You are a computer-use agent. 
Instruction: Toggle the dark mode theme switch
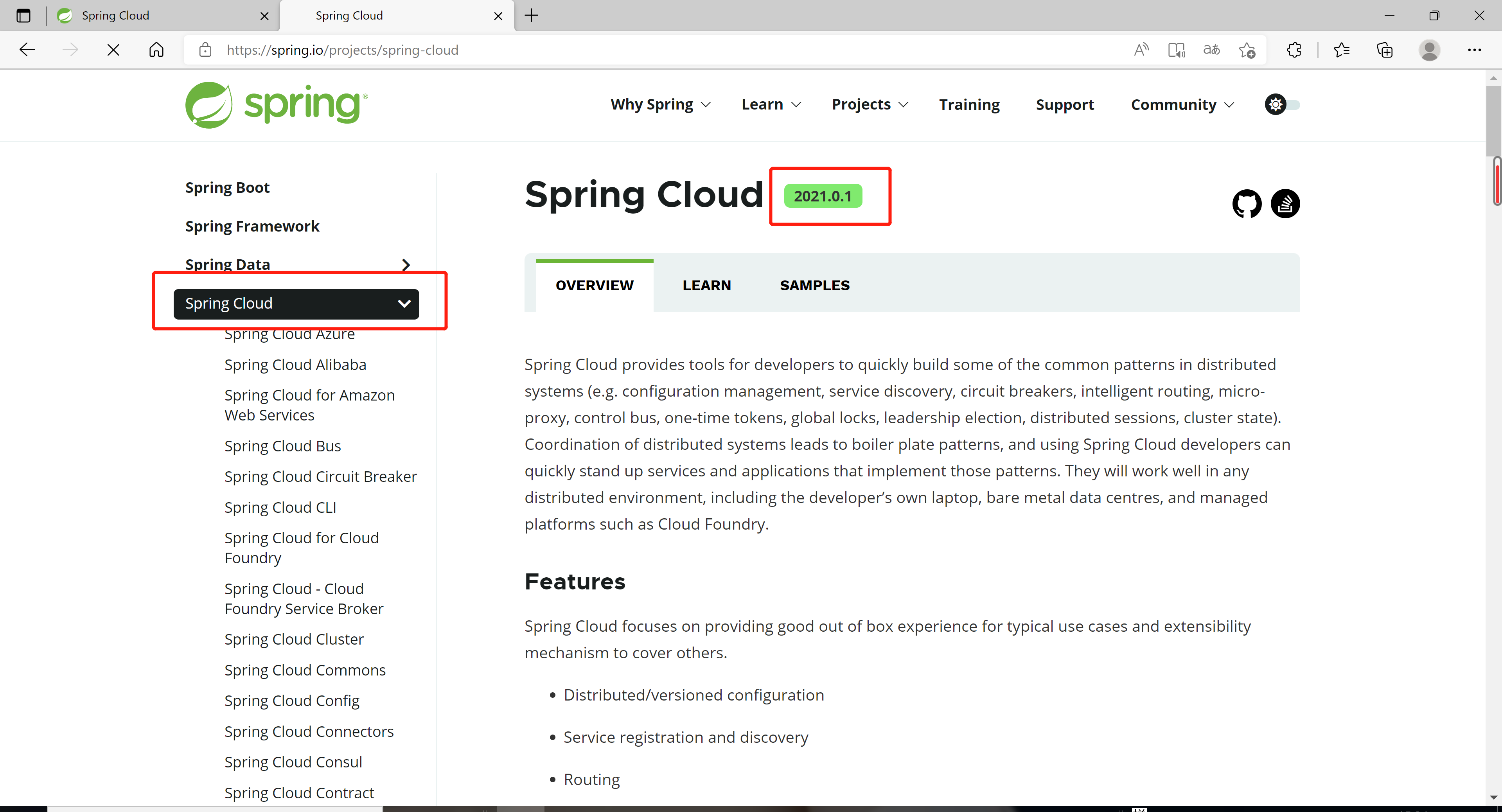click(x=1282, y=105)
